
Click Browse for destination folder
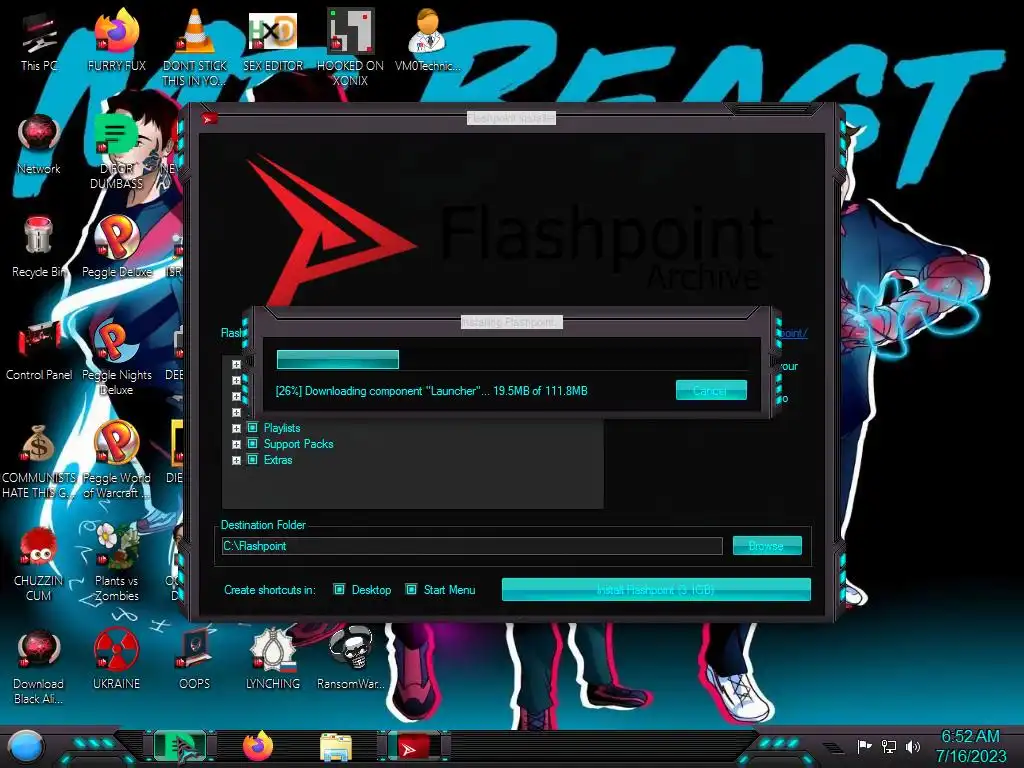pyautogui.click(x=767, y=546)
